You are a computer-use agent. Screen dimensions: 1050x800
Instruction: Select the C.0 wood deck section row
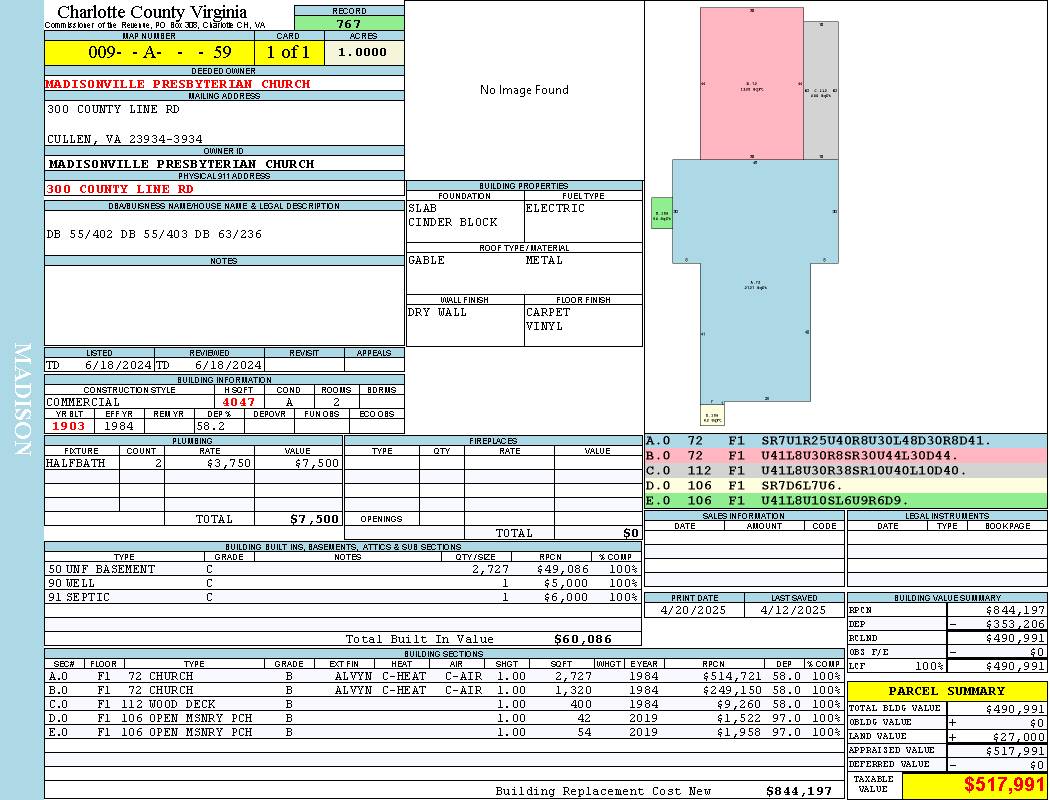[444, 704]
